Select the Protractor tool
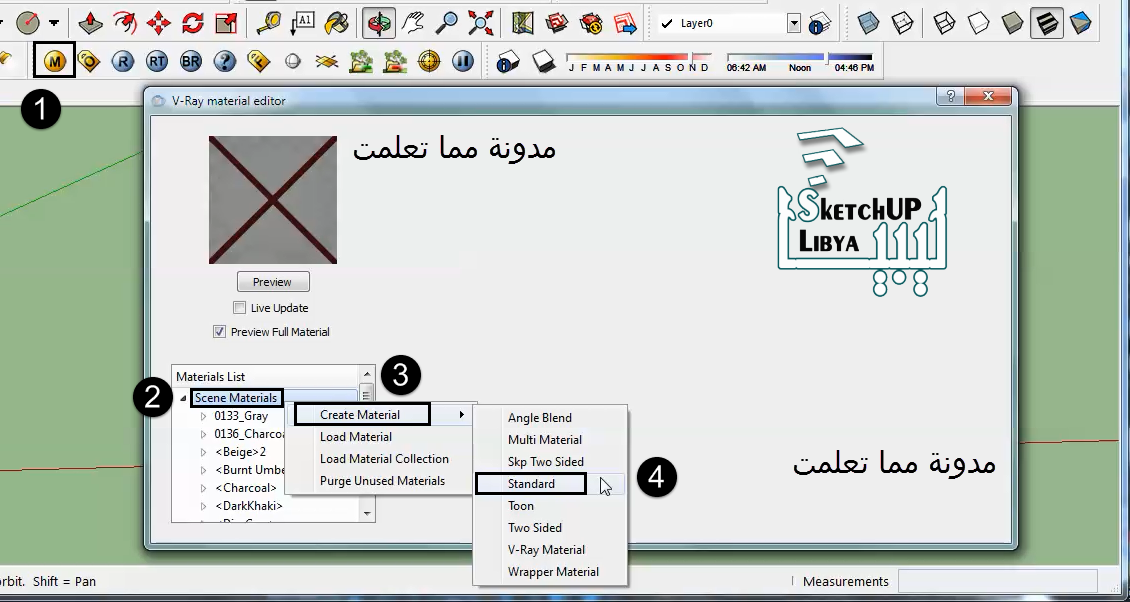The image size is (1130, 602). tap(27, 23)
